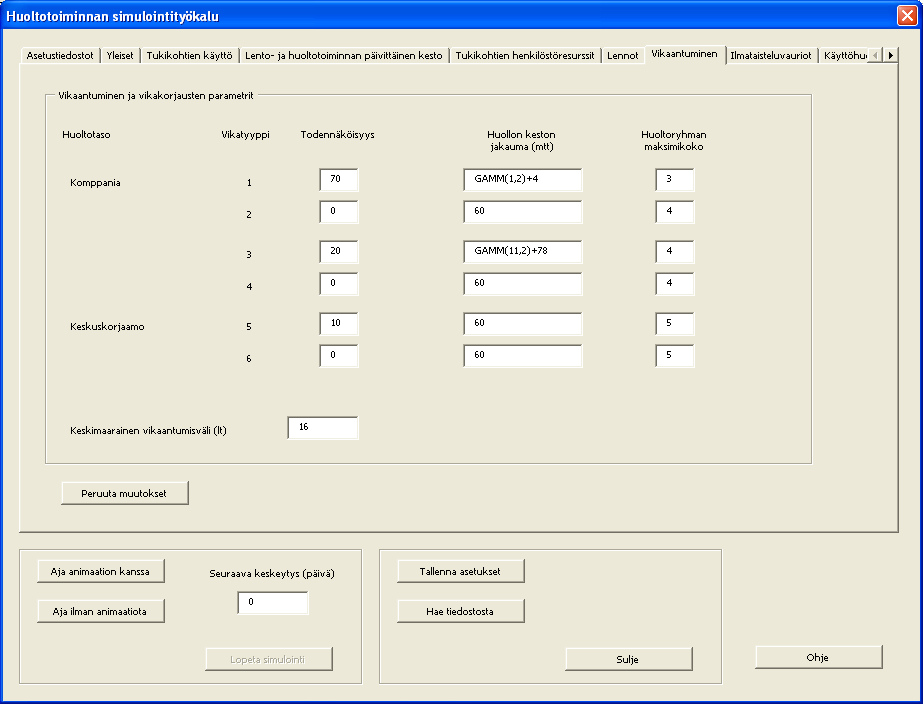Click probability field for fault type 3
The height and width of the screenshot is (704, 923).
[338, 251]
